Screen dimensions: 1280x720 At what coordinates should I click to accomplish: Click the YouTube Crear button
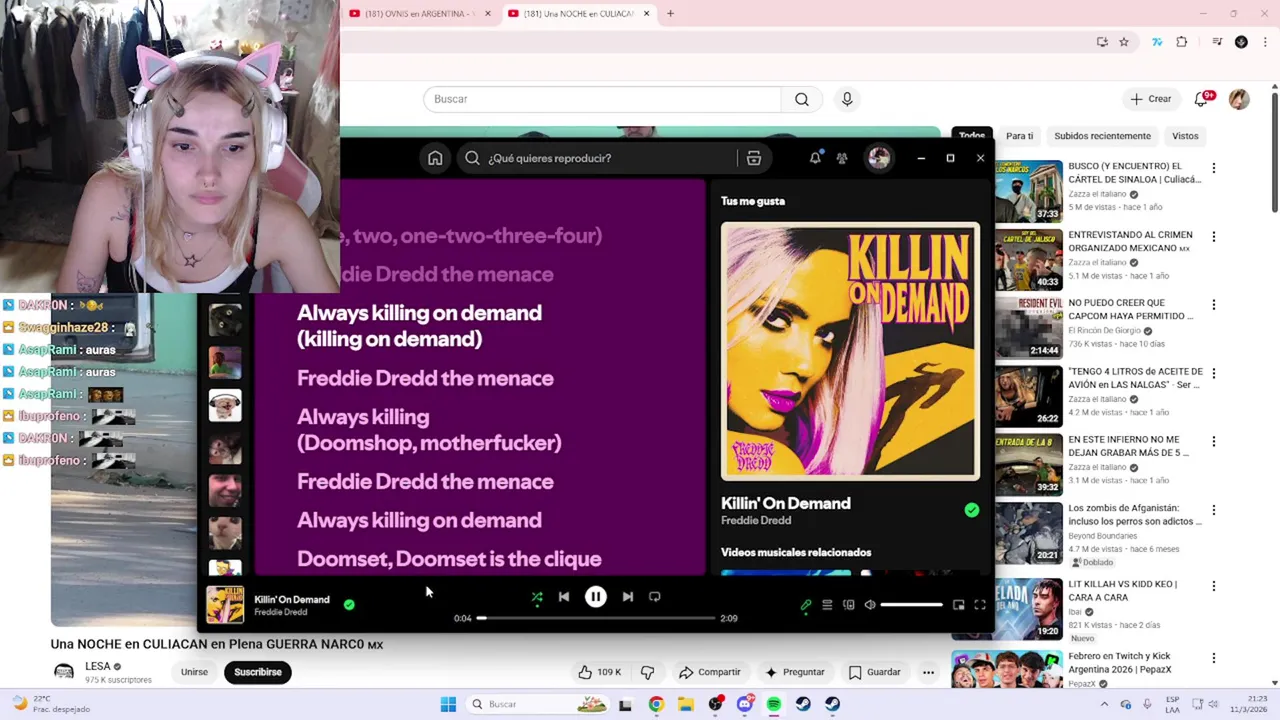pos(1151,99)
